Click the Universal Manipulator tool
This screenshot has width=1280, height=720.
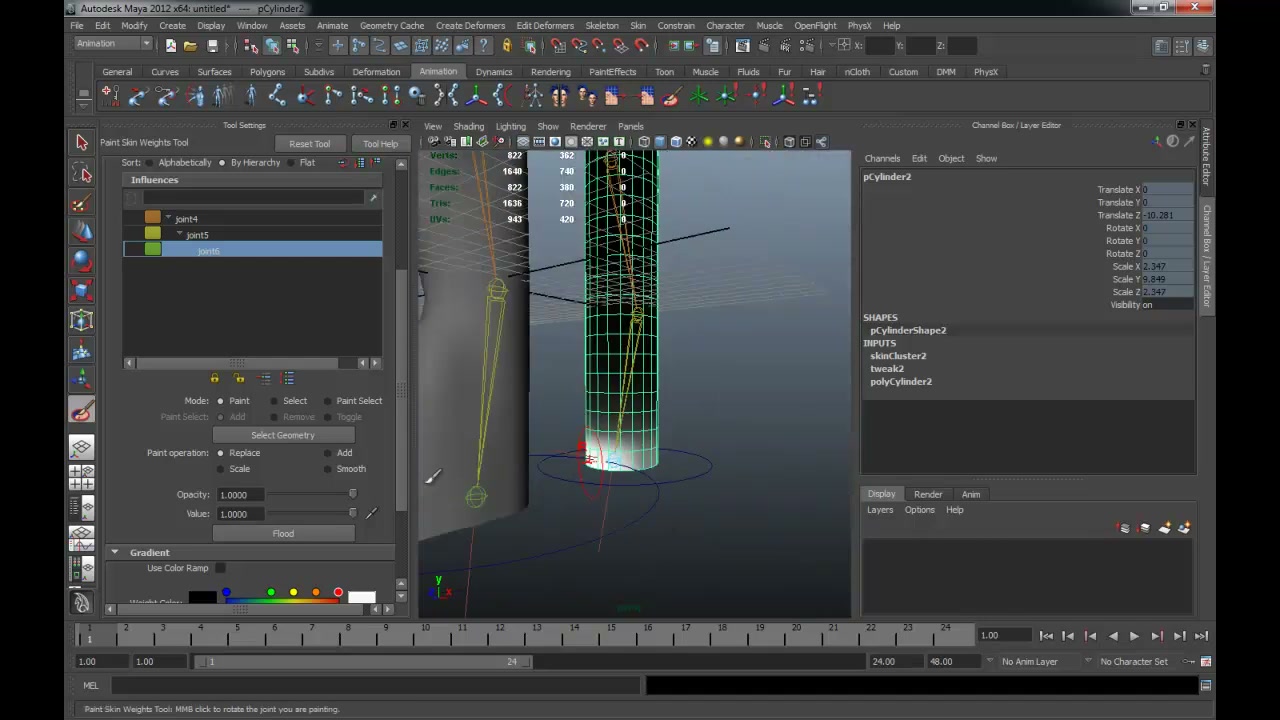tap(82, 321)
